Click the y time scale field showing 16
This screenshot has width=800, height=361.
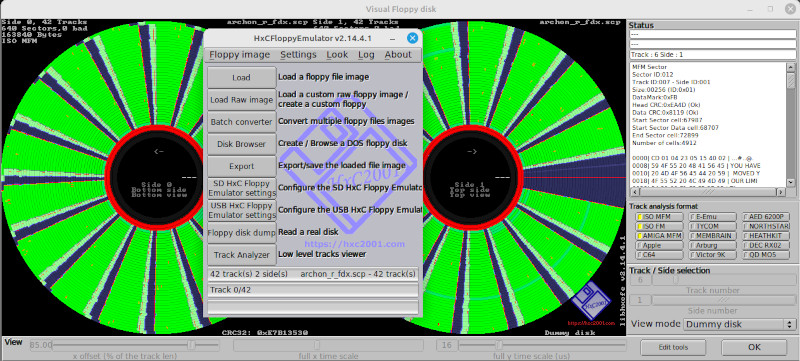pyautogui.click(x=447, y=345)
